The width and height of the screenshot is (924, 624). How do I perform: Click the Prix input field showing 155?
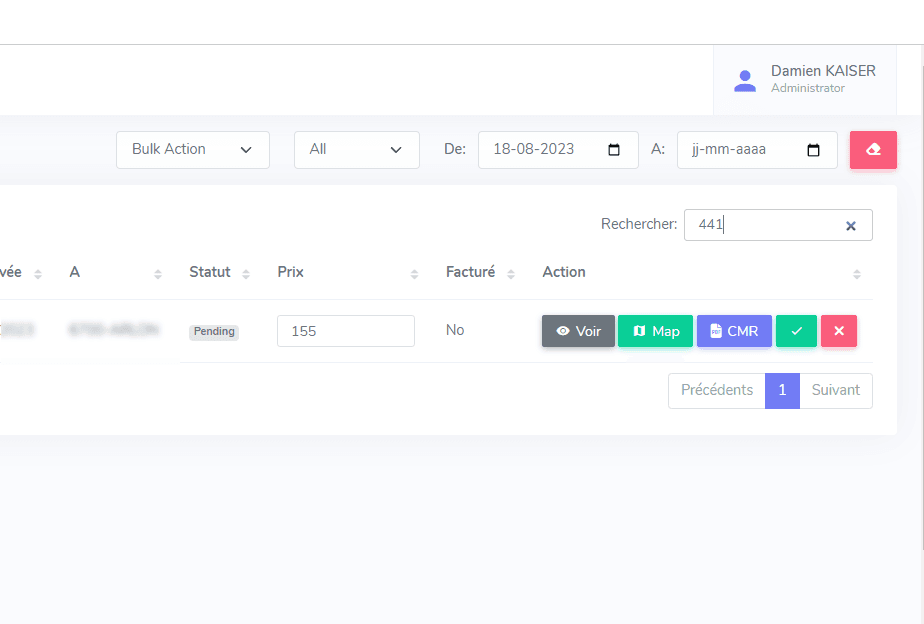345,331
